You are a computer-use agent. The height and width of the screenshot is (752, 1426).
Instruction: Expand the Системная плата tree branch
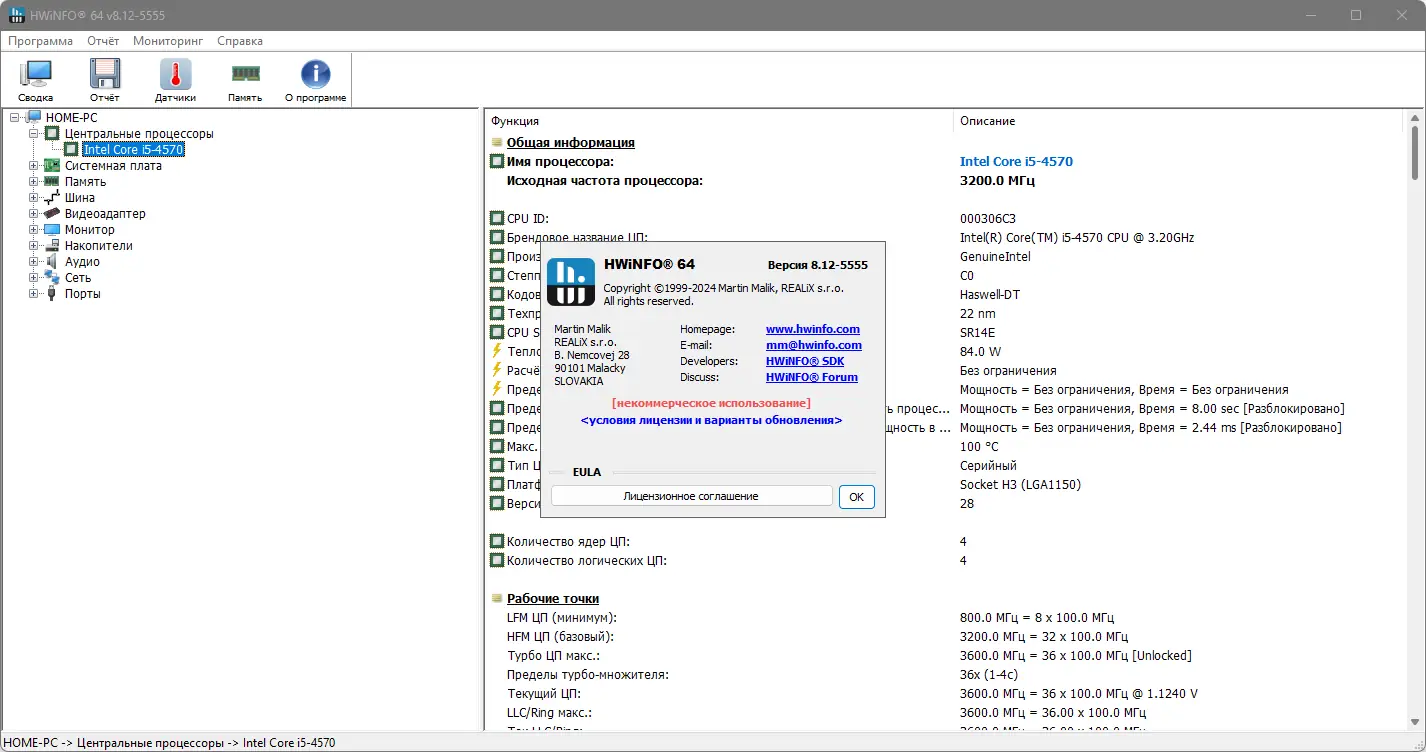click(33, 166)
